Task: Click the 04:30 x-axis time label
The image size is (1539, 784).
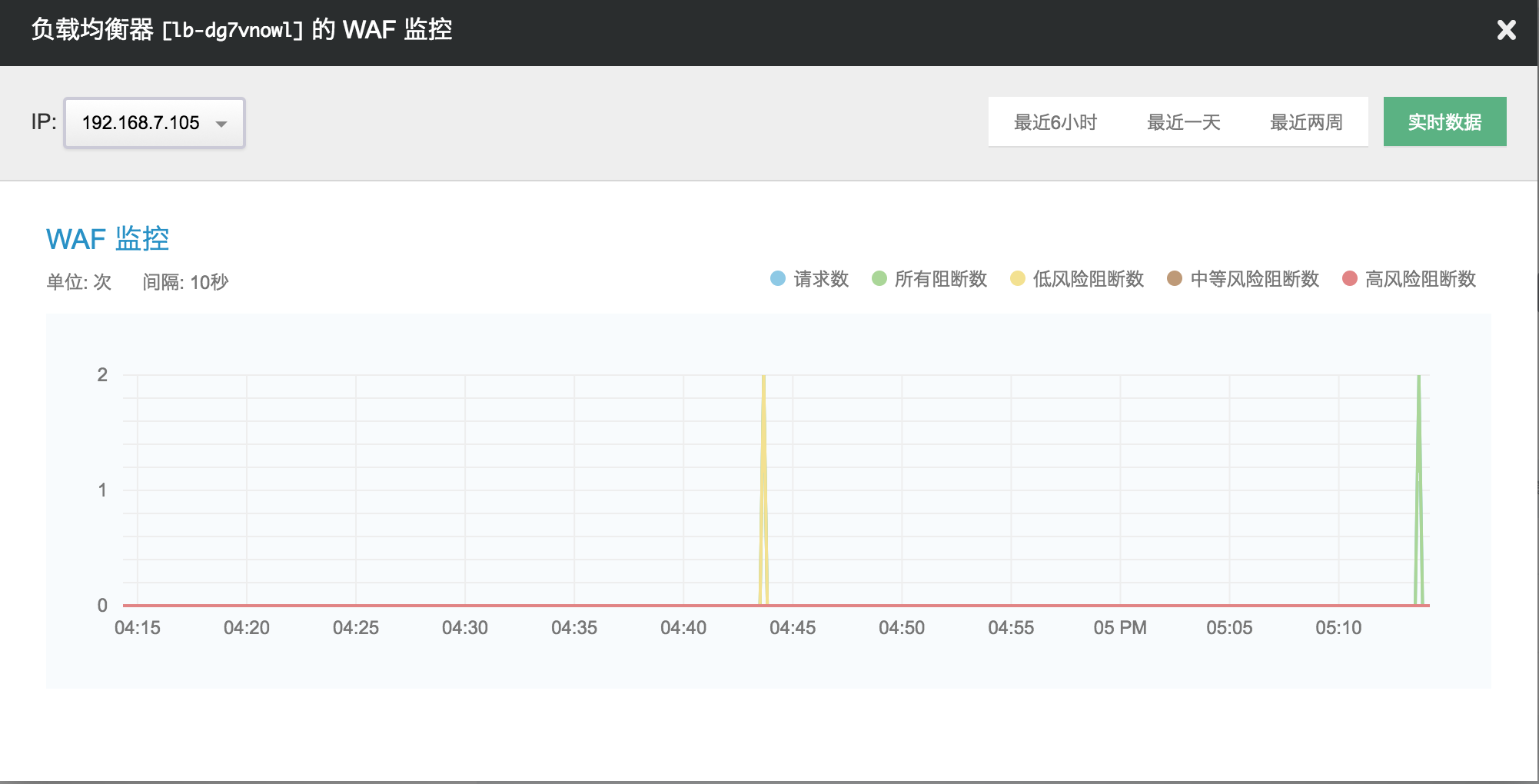Action: (x=465, y=628)
